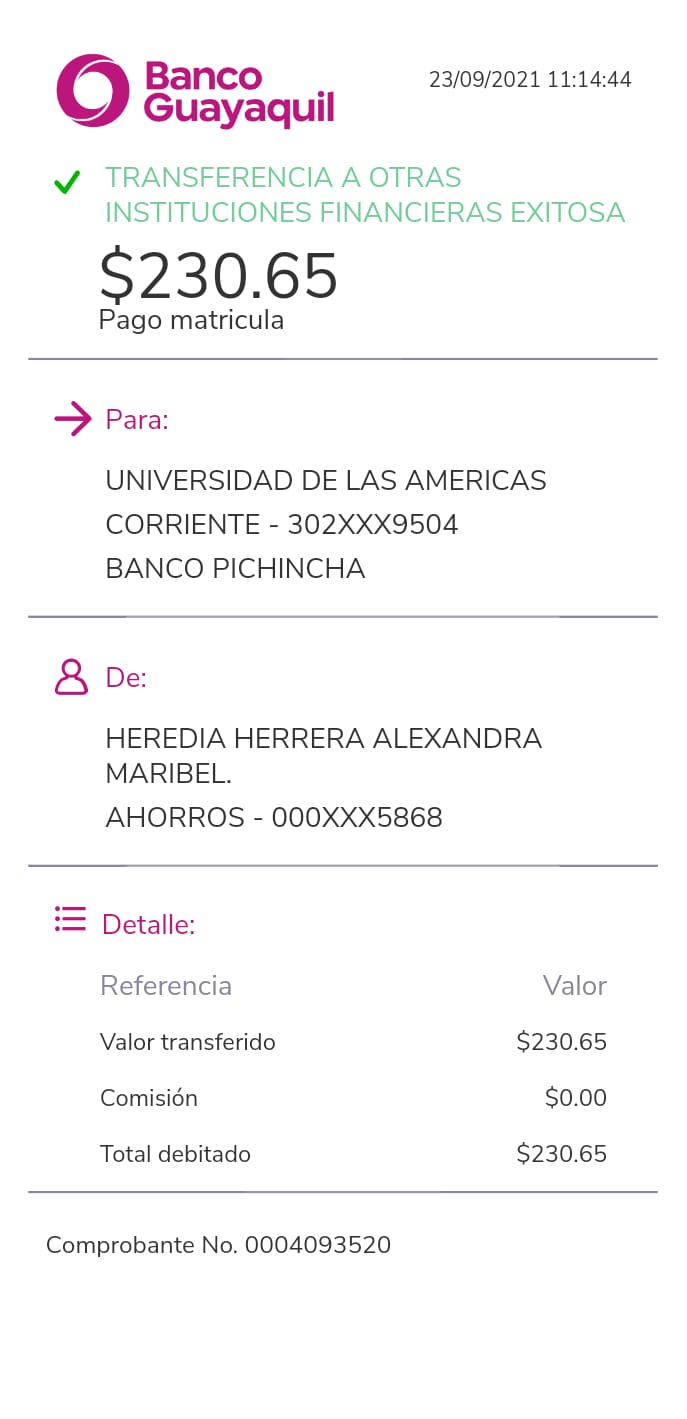Screen dimensions: 687x1419
Task: Click the person icon beside De
Action: tap(71, 677)
